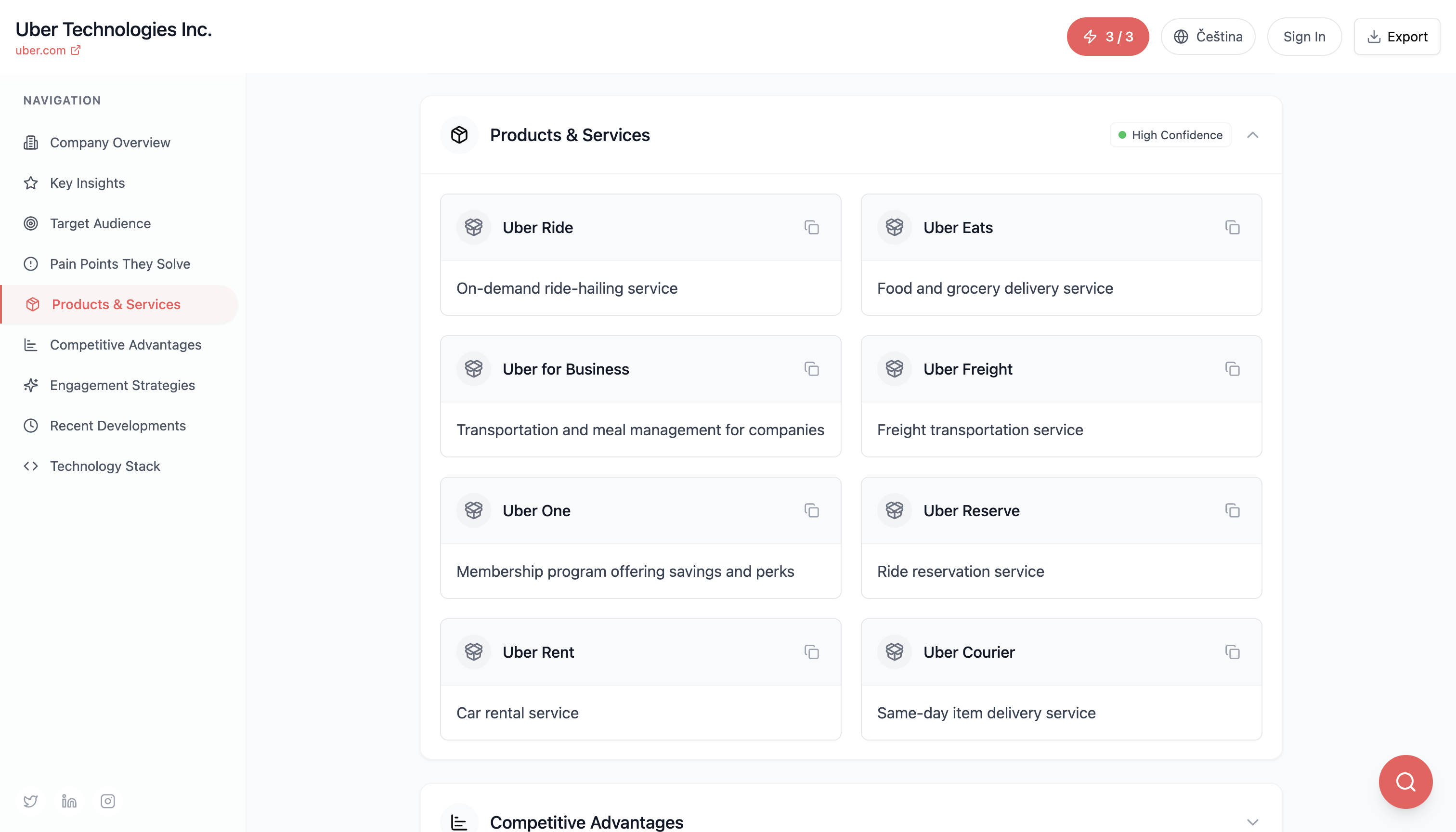Image resolution: width=1456 pixels, height=832 pixels.
Task: Go to Company Overview in navigation
Action: [x=110, y=143]
